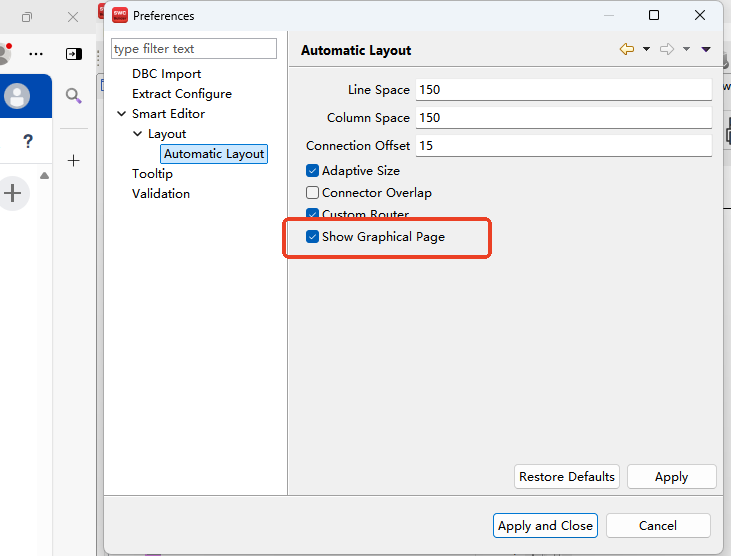Click the Restore Defaults button
Image resolution: width=731 pixels, height=556 pixels.
click(x=567, y=477)
